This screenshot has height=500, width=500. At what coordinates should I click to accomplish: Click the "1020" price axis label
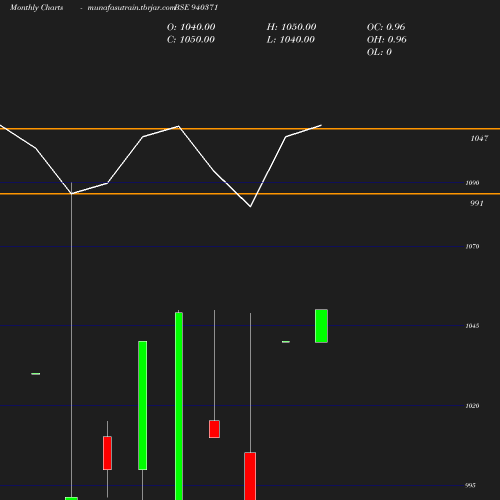[x=472, y=406]
